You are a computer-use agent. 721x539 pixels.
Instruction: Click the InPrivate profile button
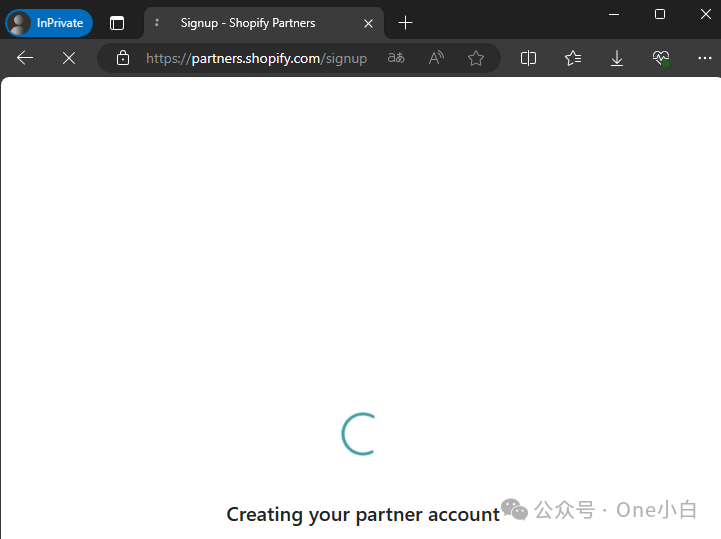point(49,23)
